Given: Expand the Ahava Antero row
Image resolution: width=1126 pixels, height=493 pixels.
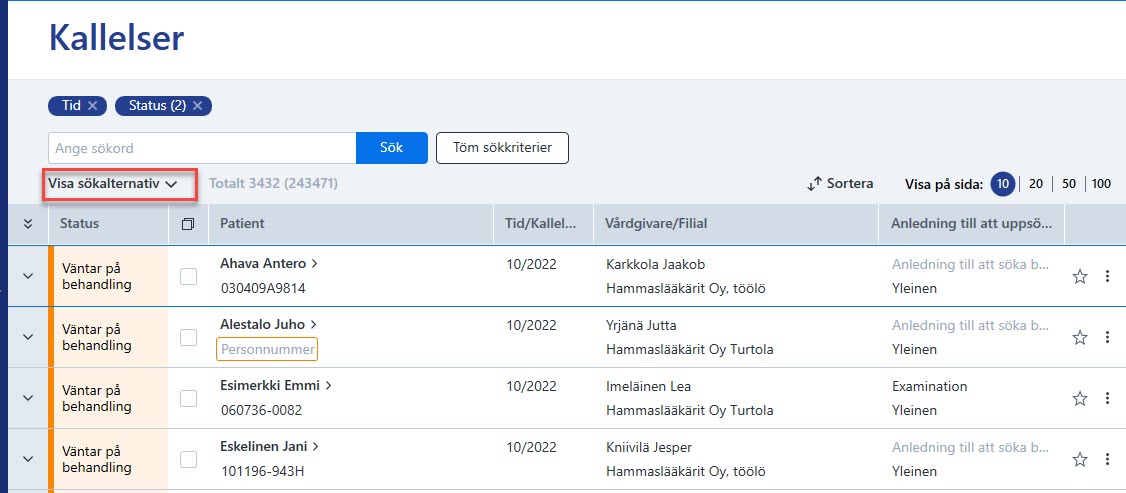Looking at the screenshot, I should [x=28, y=276].
